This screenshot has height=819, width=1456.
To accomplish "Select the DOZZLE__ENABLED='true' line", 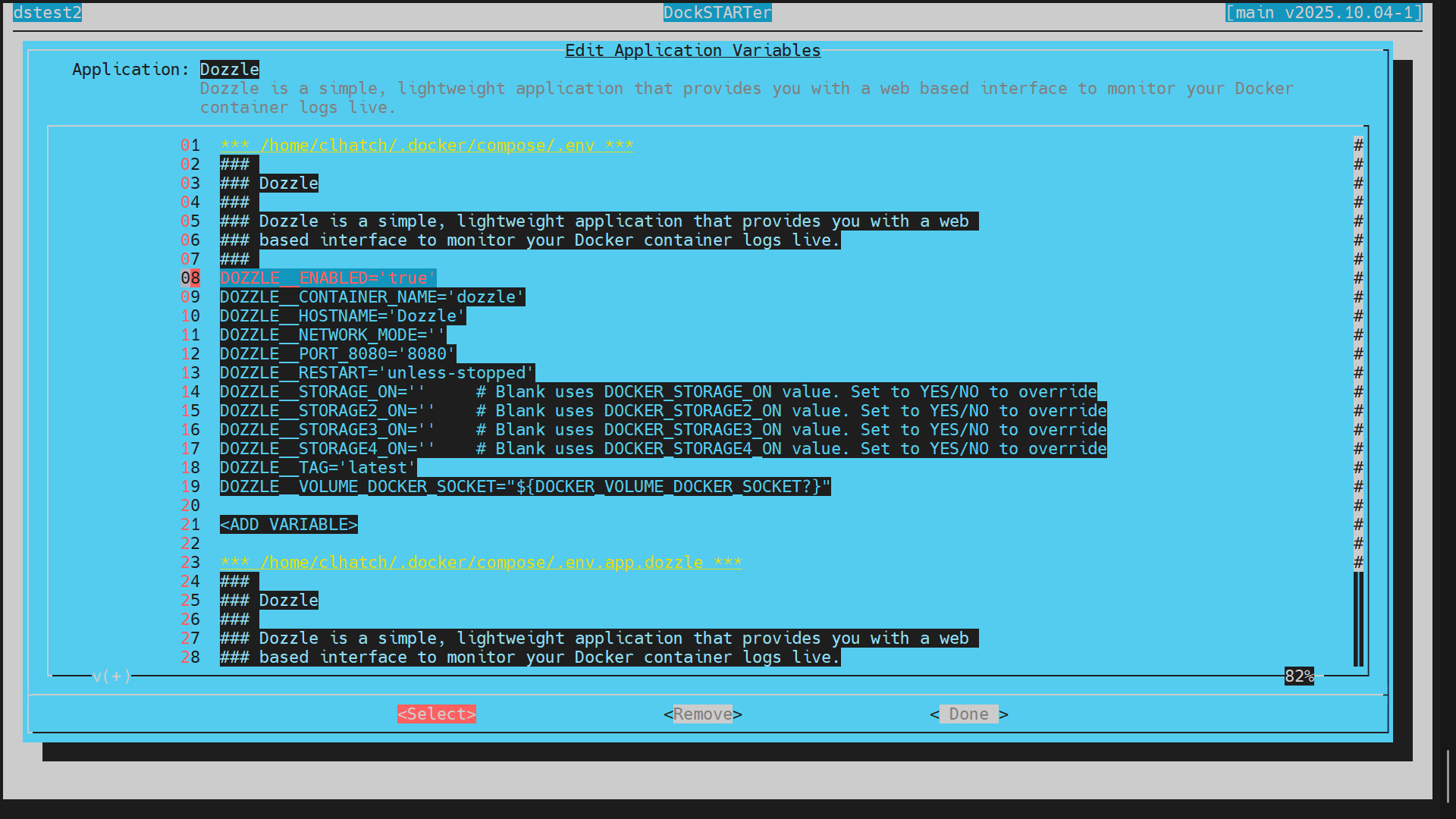I will point(328,278).
